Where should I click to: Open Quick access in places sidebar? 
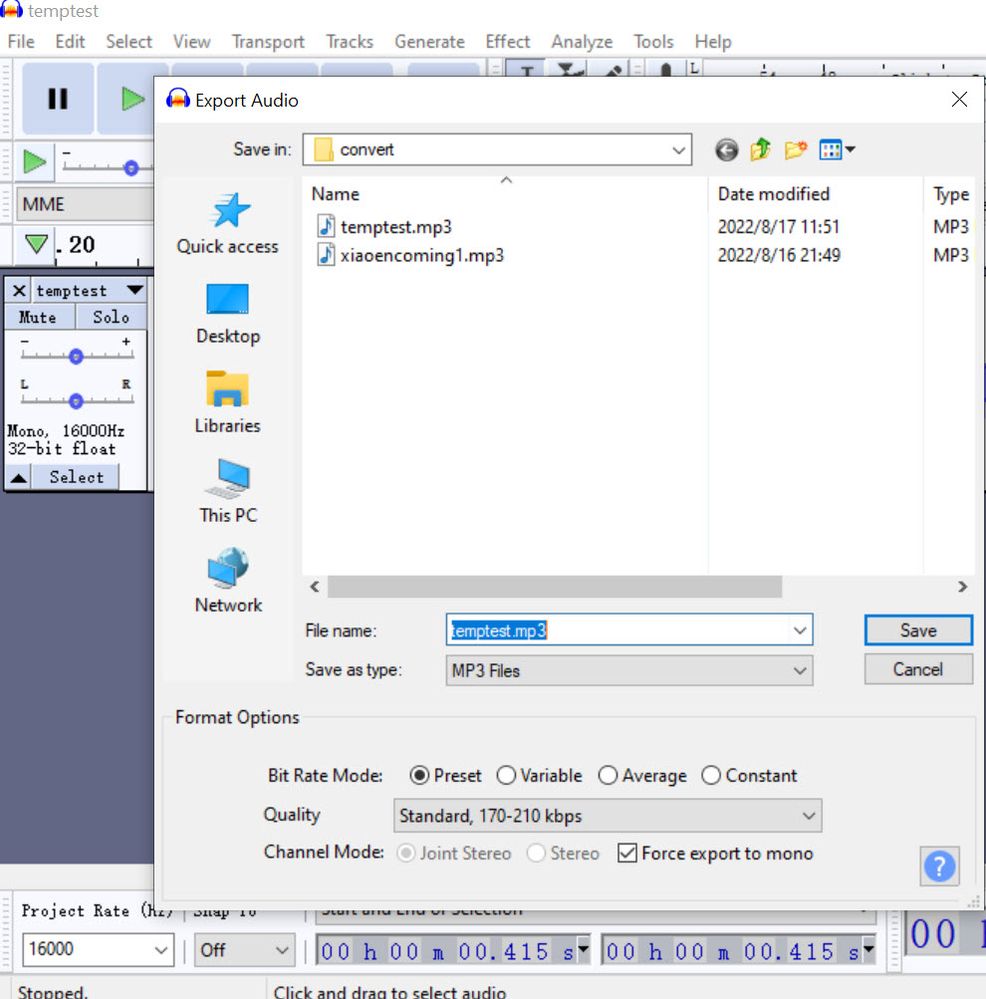(228, 224)
